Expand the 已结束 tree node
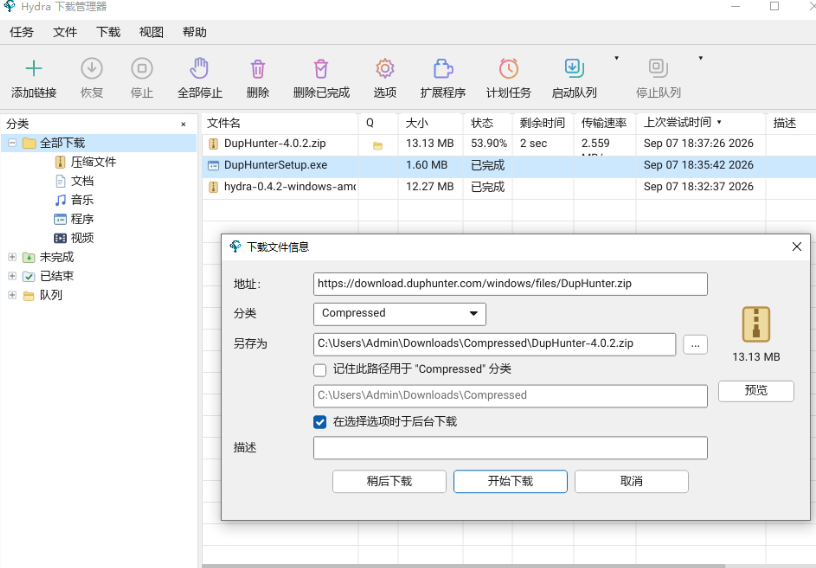816x568 pixels. point(12,276)
